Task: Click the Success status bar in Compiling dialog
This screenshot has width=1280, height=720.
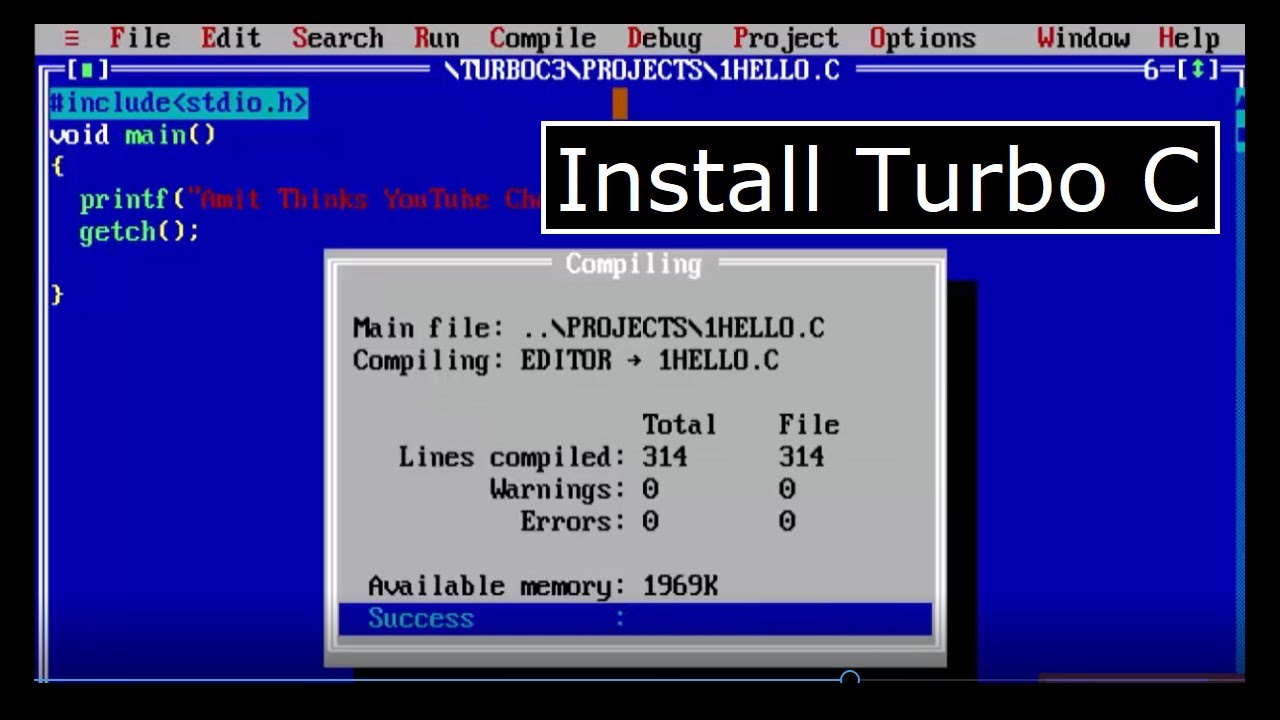Action: (x=635, y=618)
